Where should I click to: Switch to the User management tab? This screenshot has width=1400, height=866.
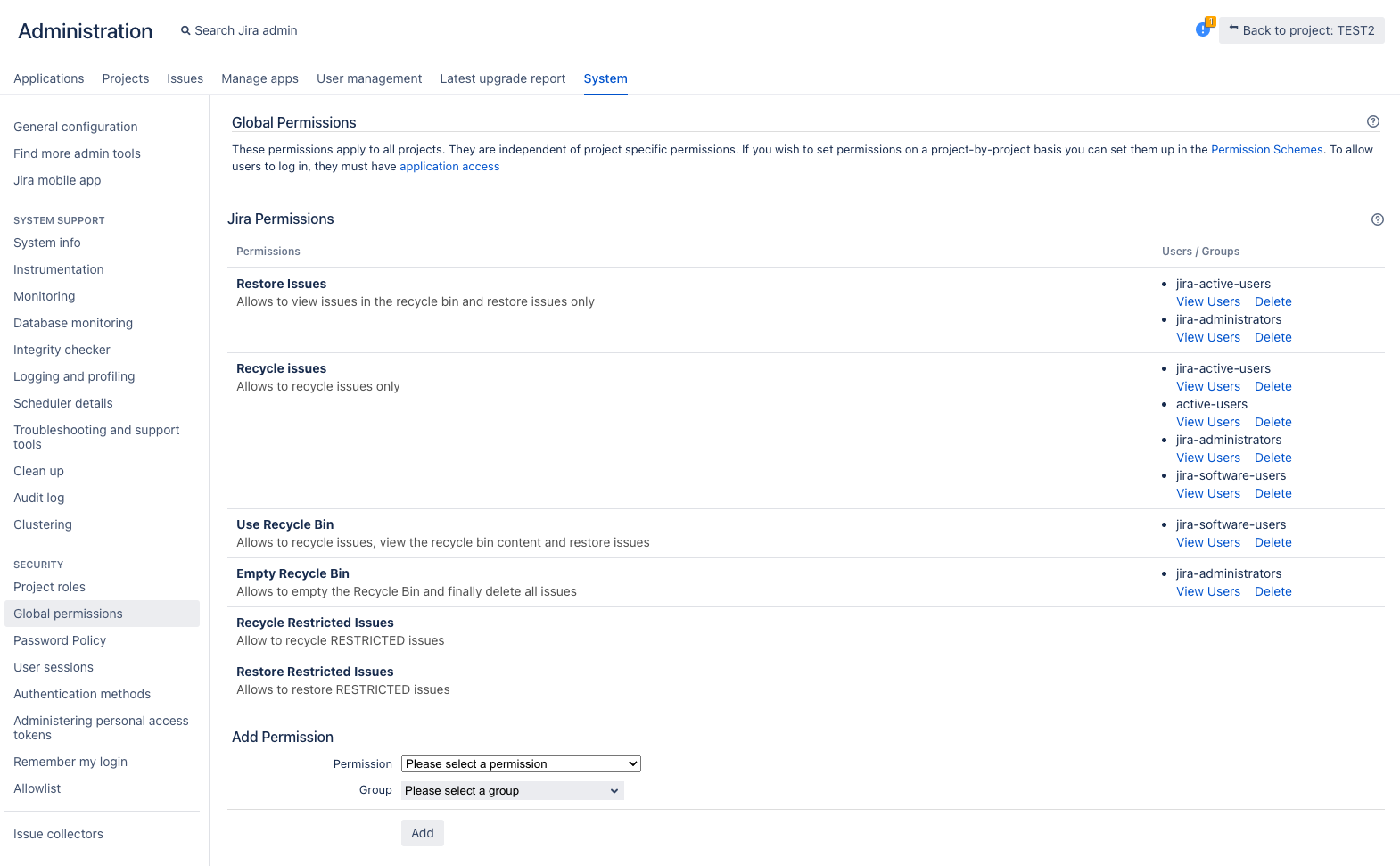pos(369,78)
